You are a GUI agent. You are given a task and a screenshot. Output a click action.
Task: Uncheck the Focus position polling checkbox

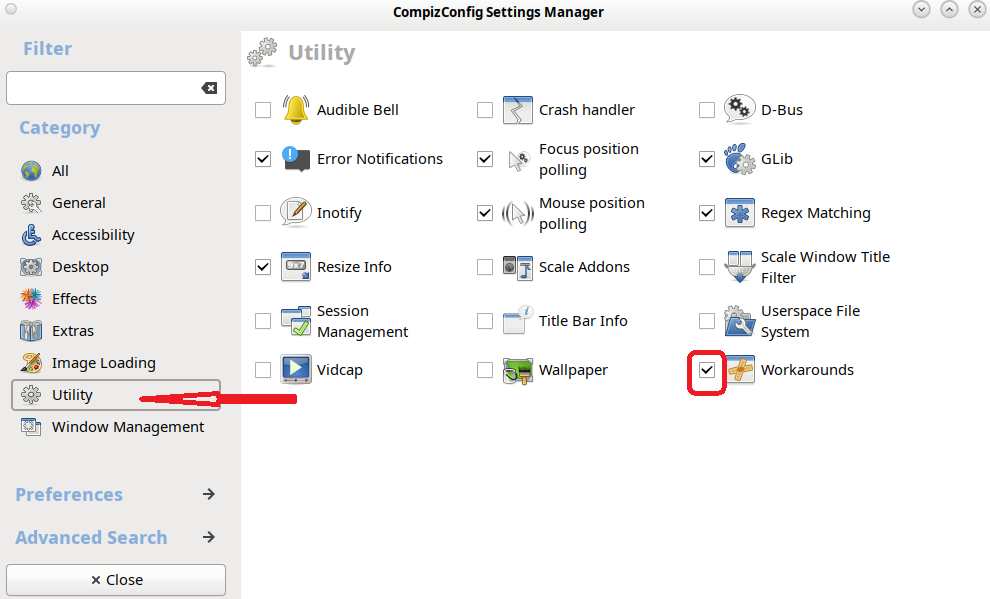coord(485,159)
